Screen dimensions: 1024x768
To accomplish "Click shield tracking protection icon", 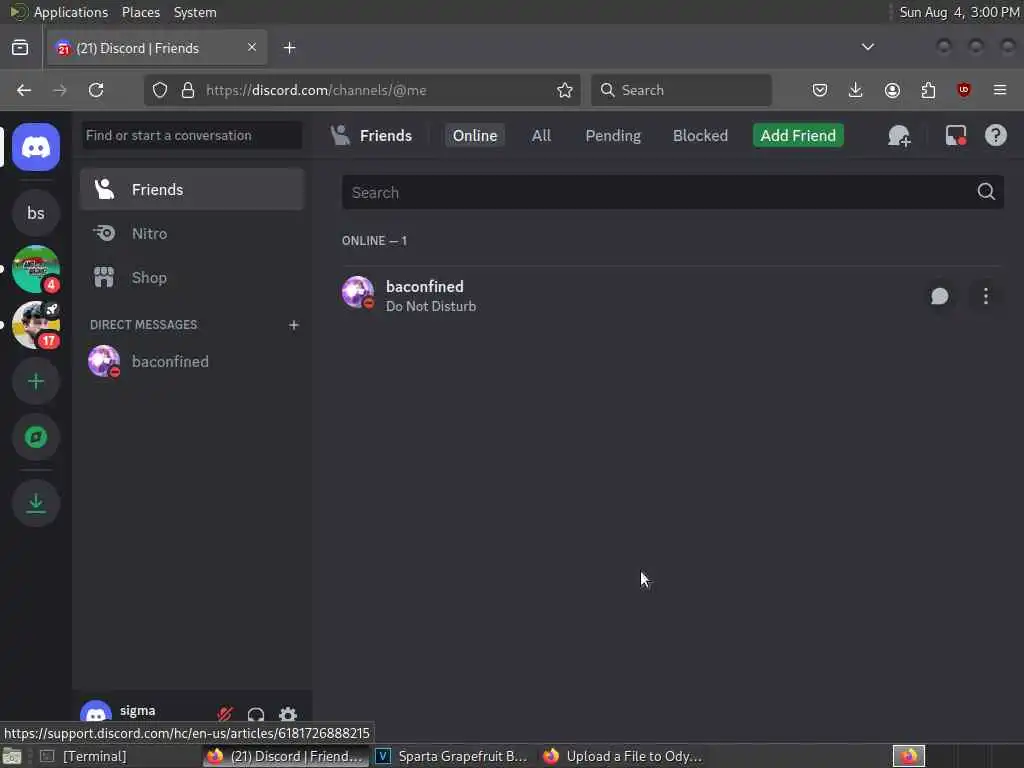I will [x=160, y=90].
